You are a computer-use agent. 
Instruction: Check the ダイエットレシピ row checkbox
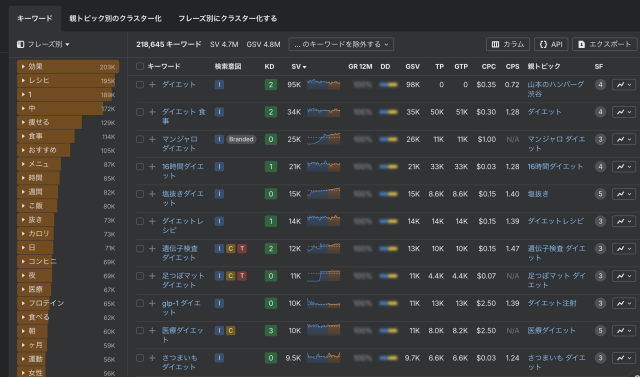point(140,221)
